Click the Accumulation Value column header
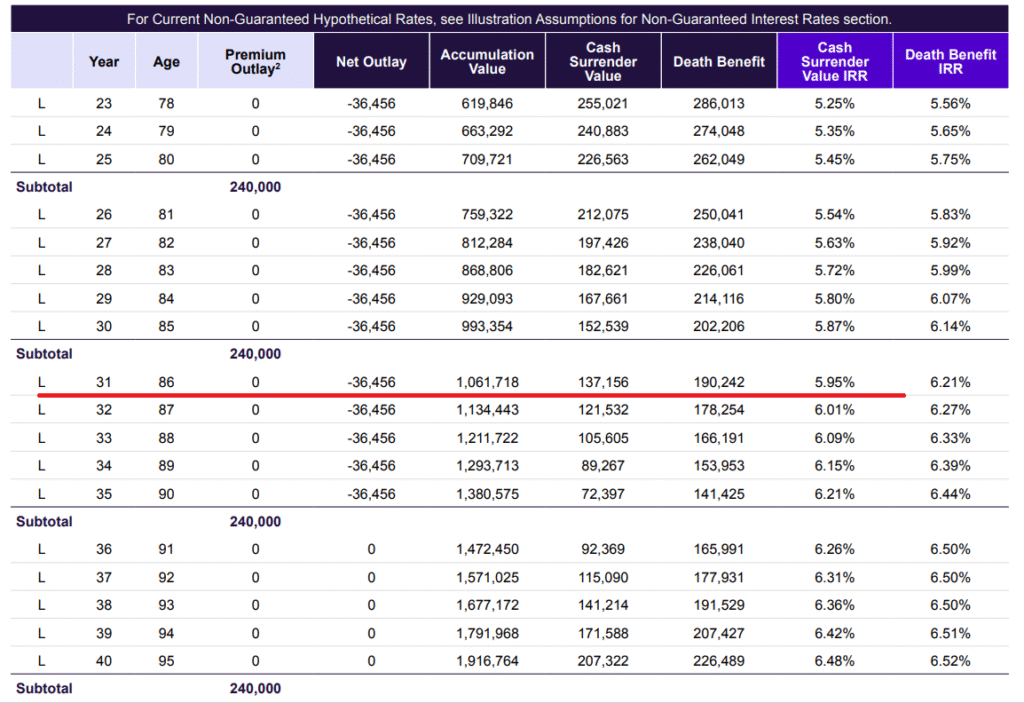 (x=487, y=62)
